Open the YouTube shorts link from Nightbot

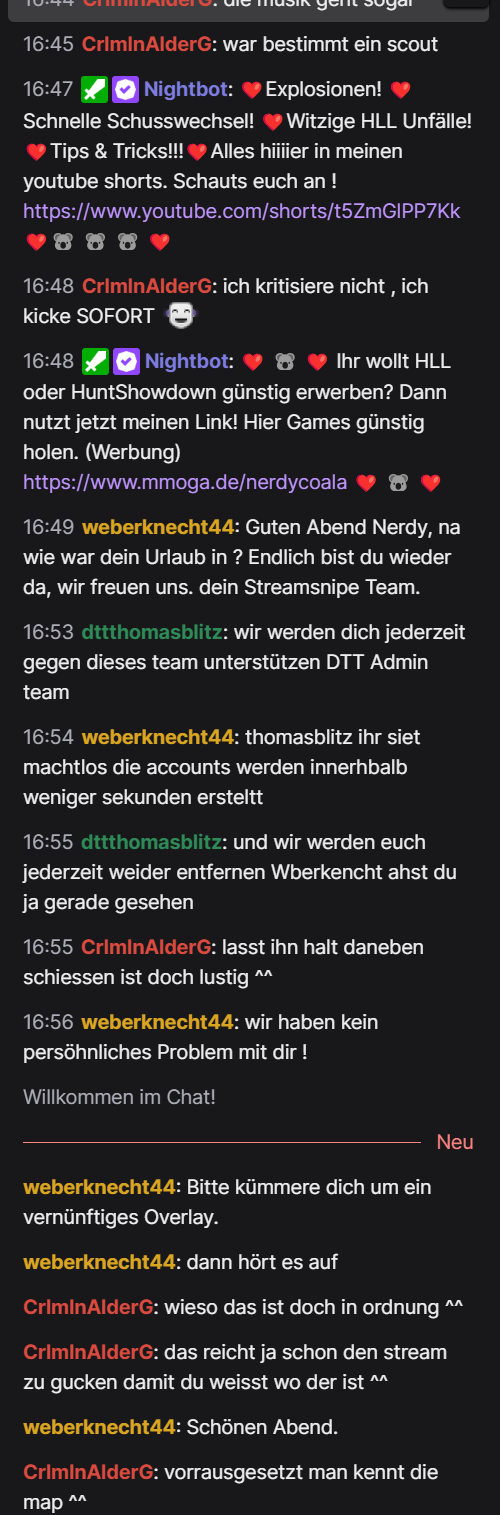coord(241,212)
